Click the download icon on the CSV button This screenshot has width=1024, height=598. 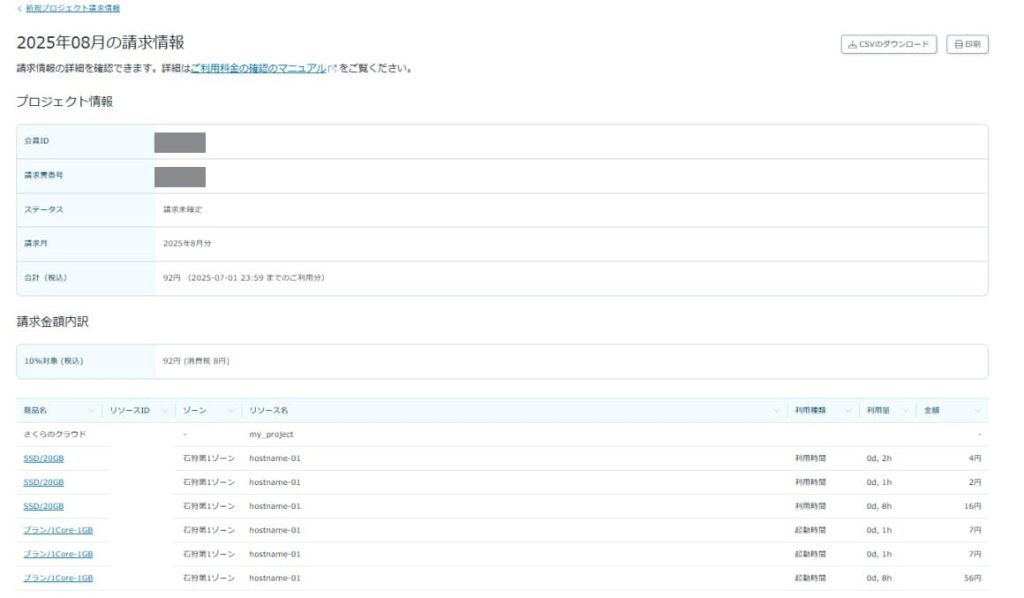(x=852, y=45)
